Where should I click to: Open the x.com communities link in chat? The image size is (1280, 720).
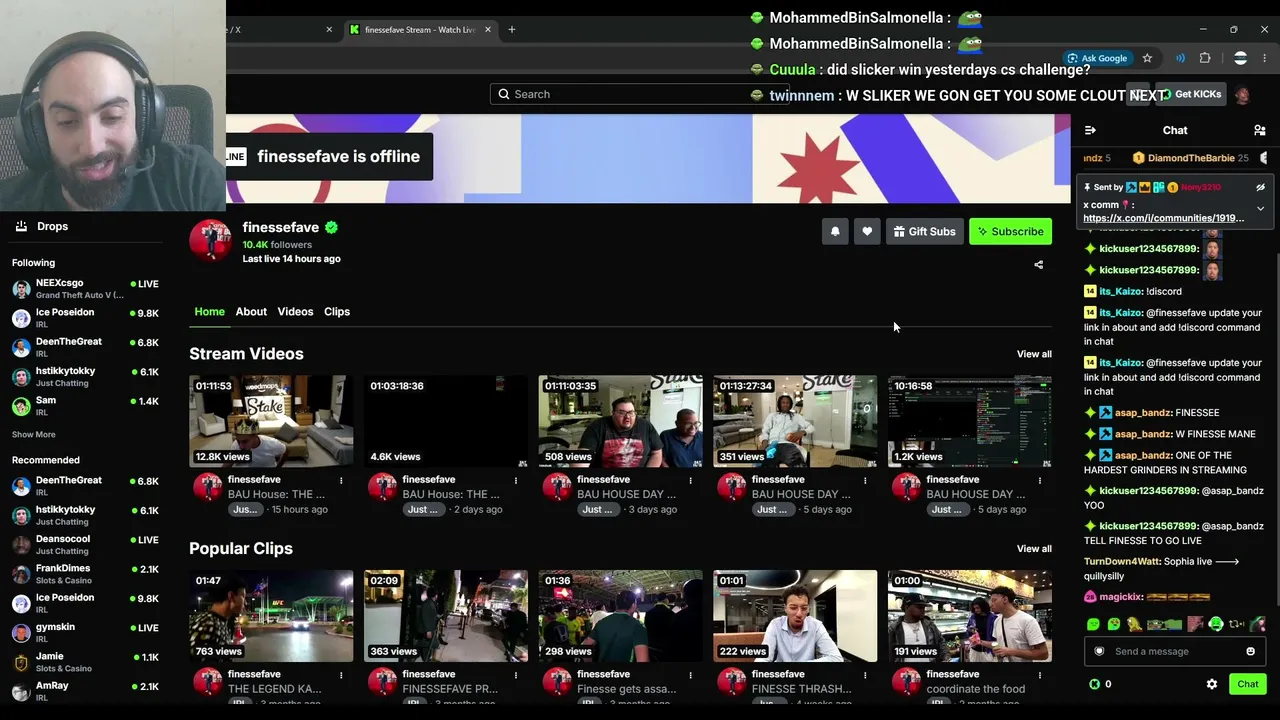point(1163,218)
